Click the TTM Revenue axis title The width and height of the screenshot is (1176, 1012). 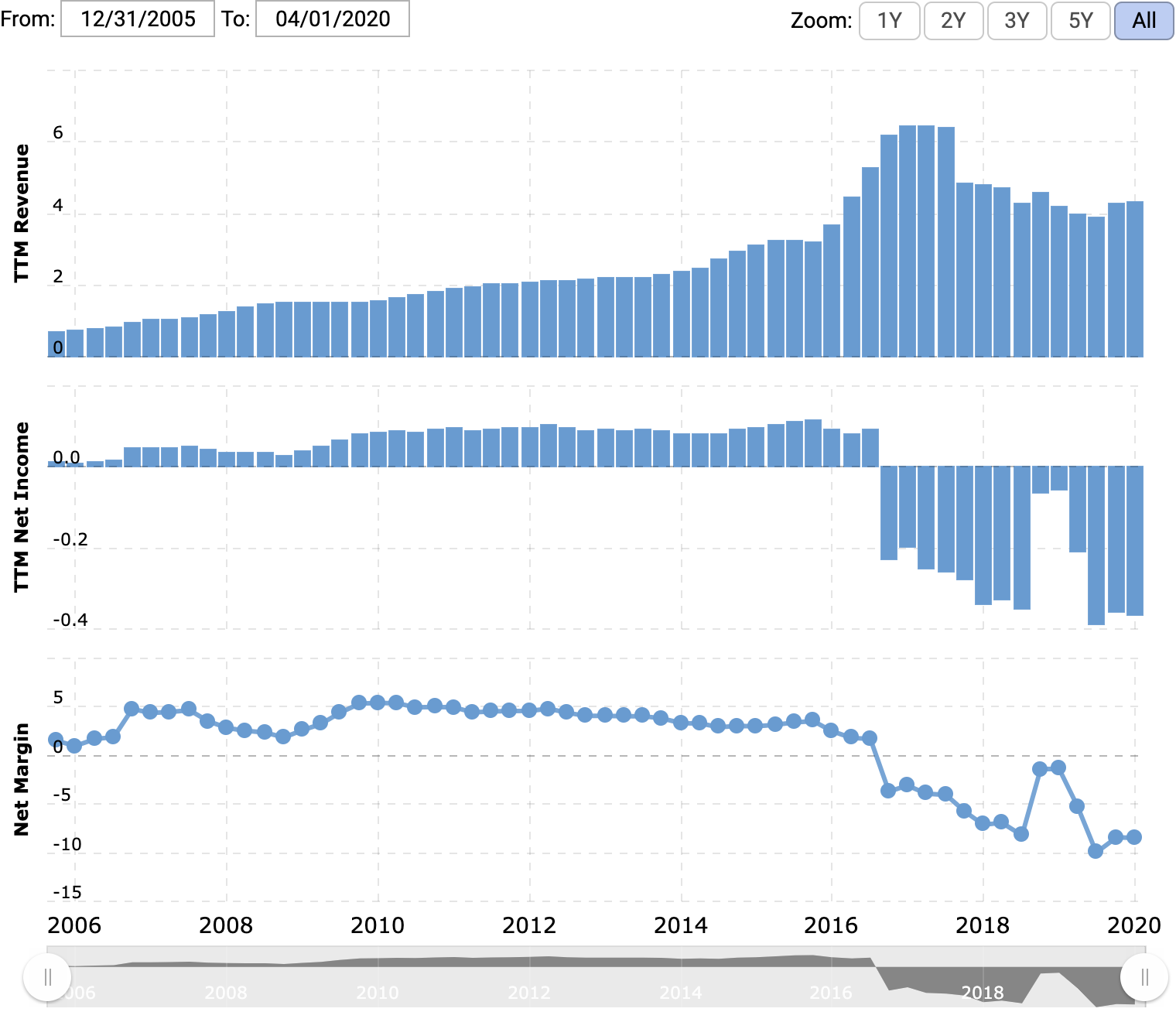coord(22,213)
